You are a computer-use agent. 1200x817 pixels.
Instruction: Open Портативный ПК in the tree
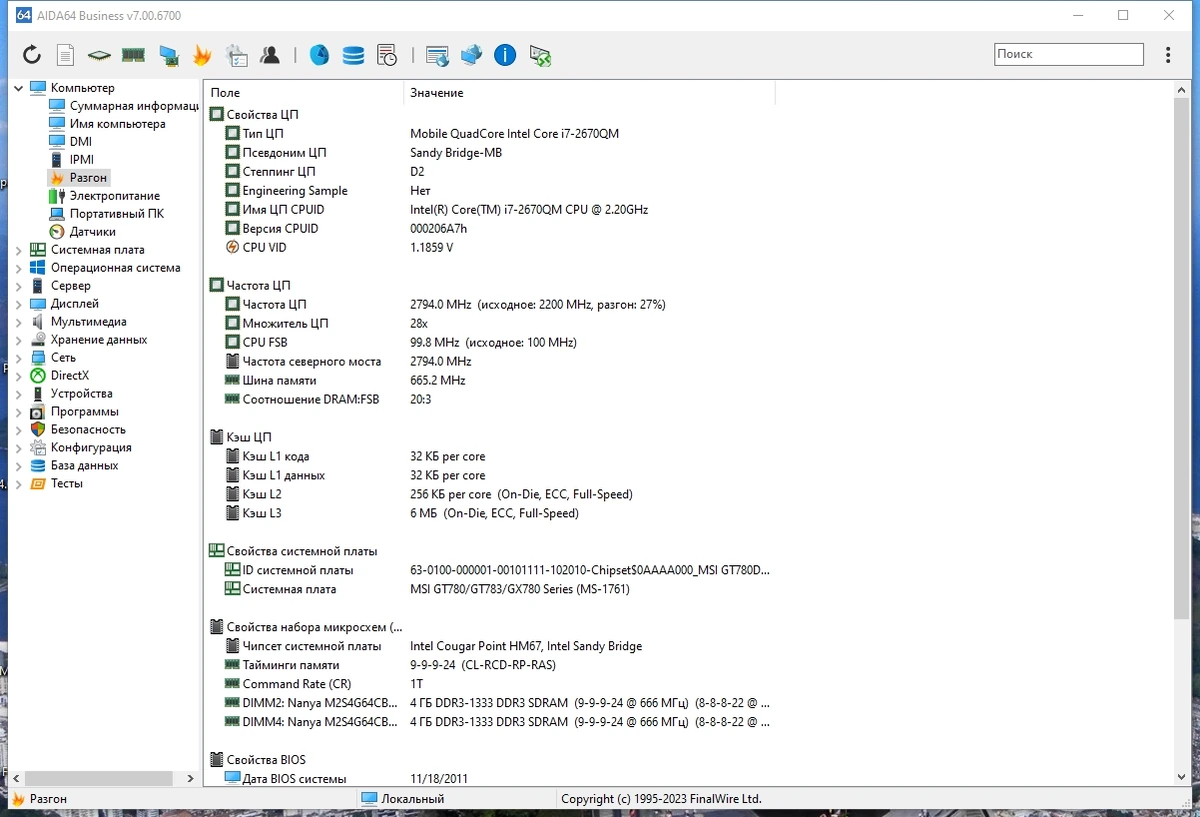tap(106, 214)
